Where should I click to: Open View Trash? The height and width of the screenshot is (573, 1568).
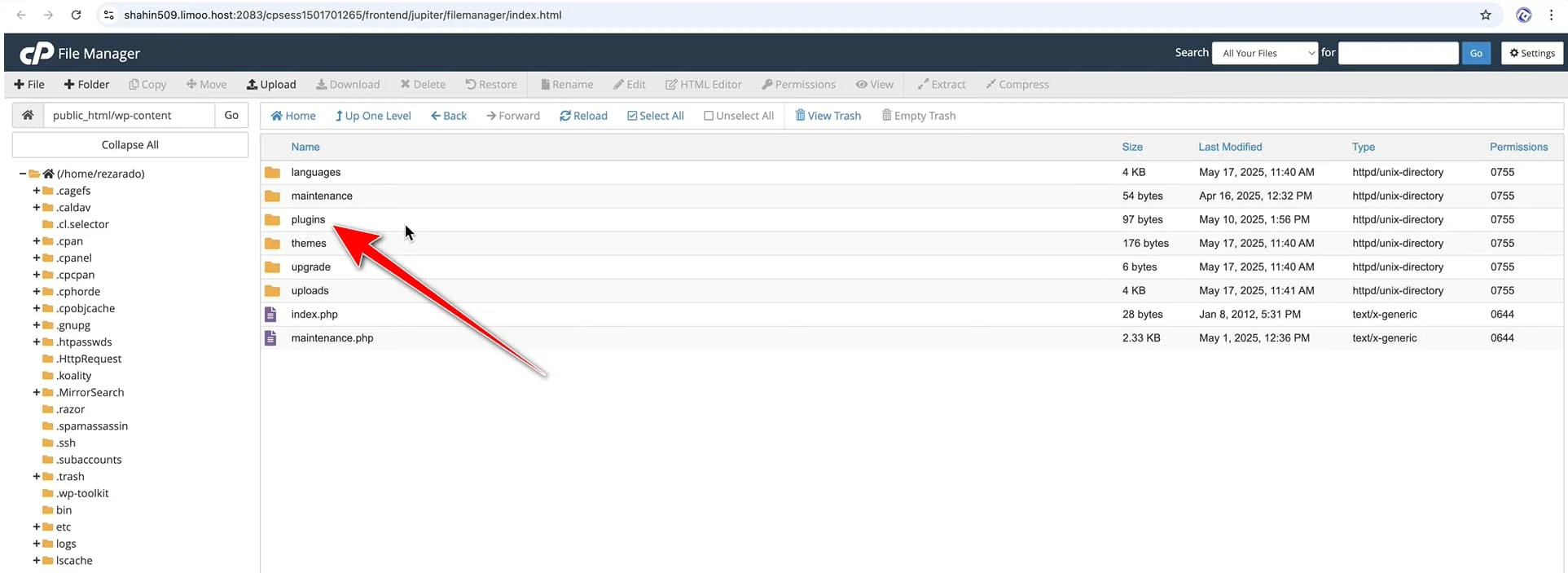tap(828, 116)
